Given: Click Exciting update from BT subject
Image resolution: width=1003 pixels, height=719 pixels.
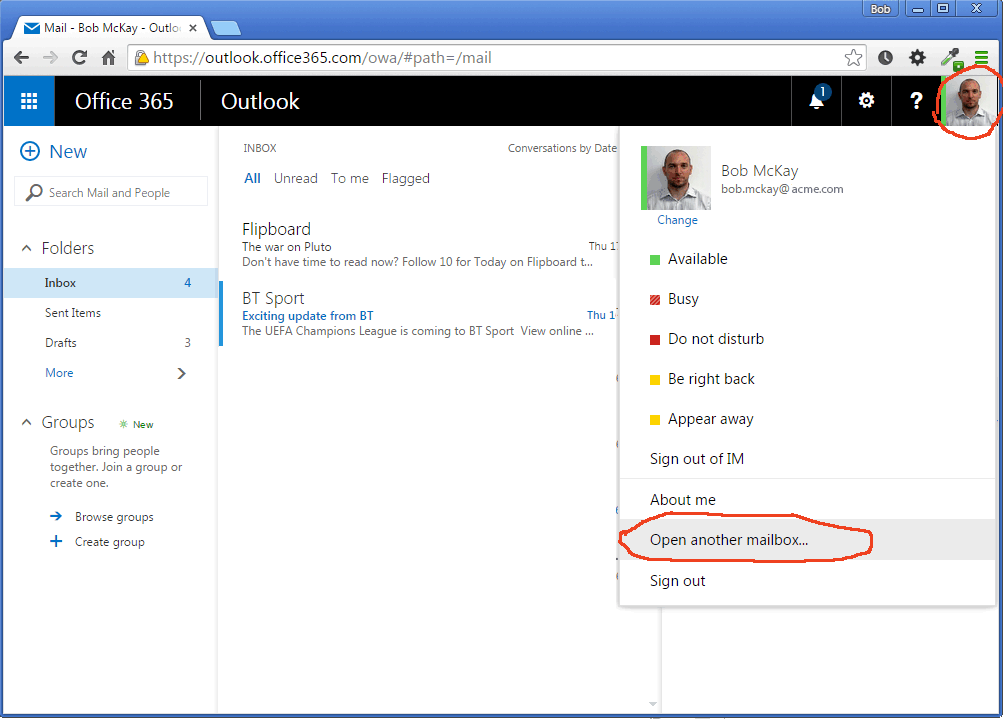Looking at the screenshot, I should pyautogui.click(x=308, y=315).
